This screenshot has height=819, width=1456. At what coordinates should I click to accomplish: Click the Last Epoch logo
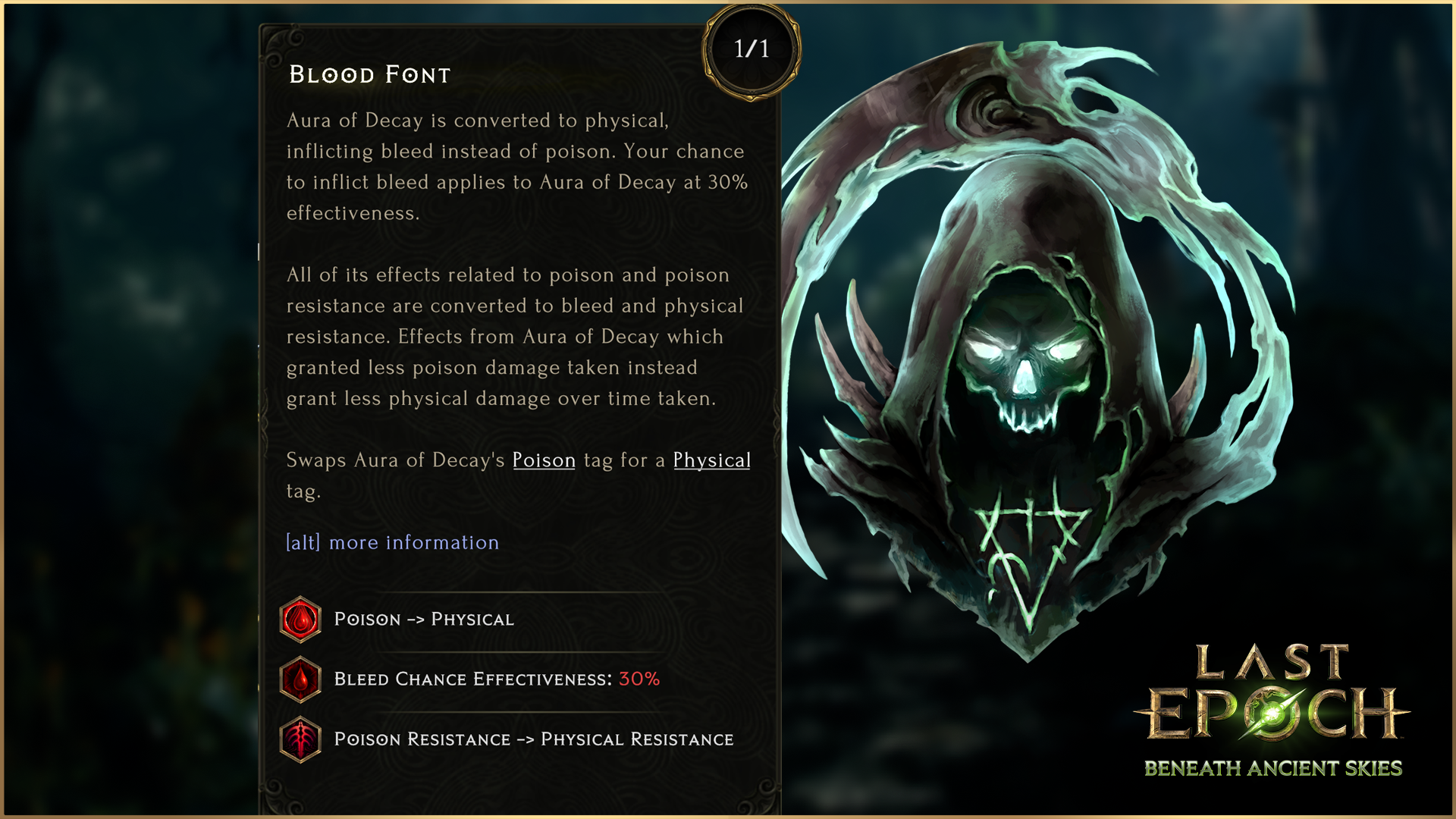click(x=1272, y=710)
